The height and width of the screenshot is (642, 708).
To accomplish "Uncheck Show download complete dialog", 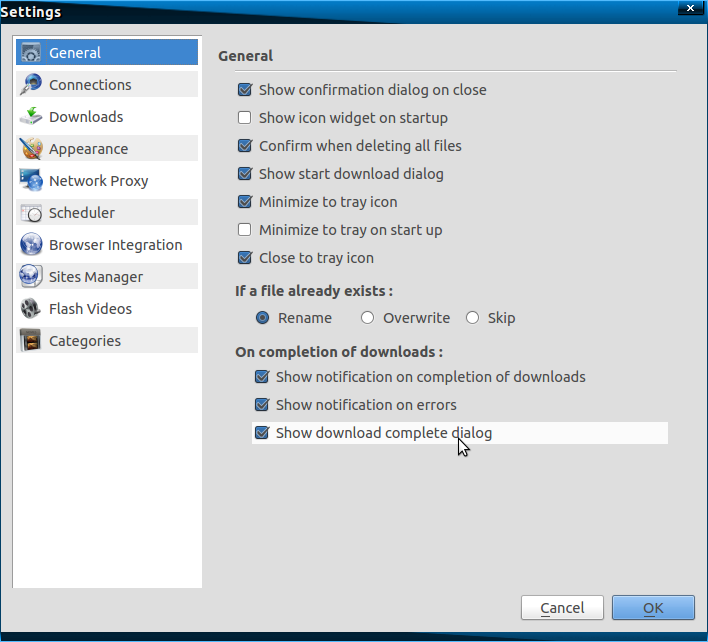I will (x=262, y=433).
